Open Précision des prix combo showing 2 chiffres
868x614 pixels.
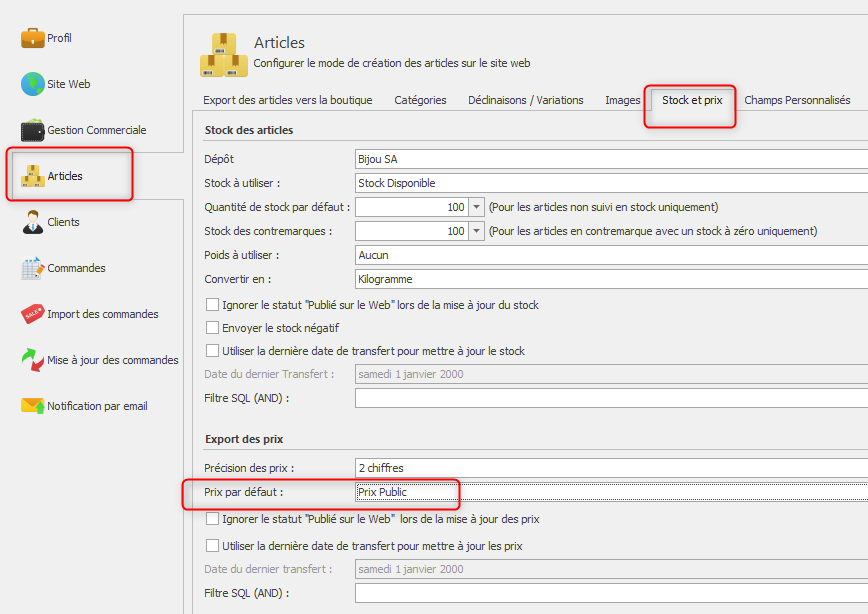[611, 468]
